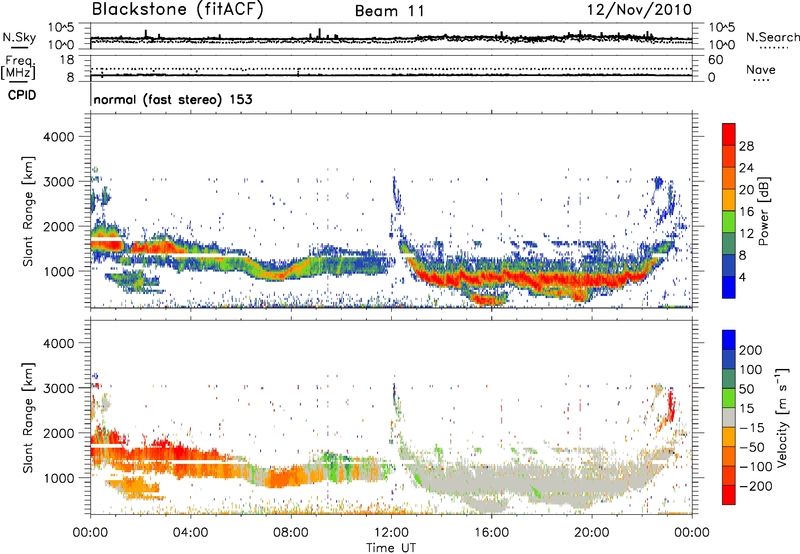Viewport: 800px width, 554px height.
Task: Click the gray segment of Velocity colorbar
Action: [x=729, y=418]
